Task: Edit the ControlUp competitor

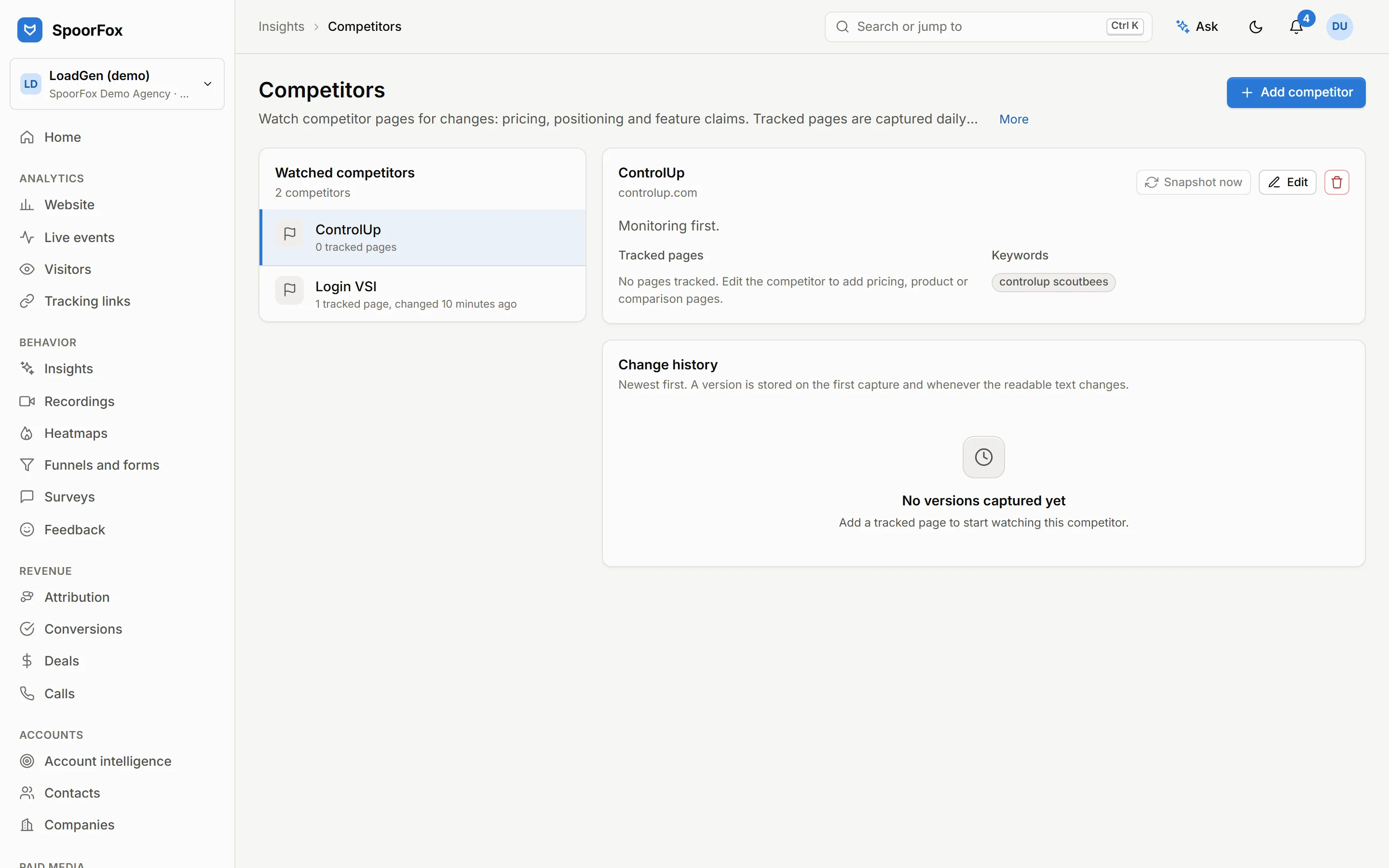Action: point(1287,183)
